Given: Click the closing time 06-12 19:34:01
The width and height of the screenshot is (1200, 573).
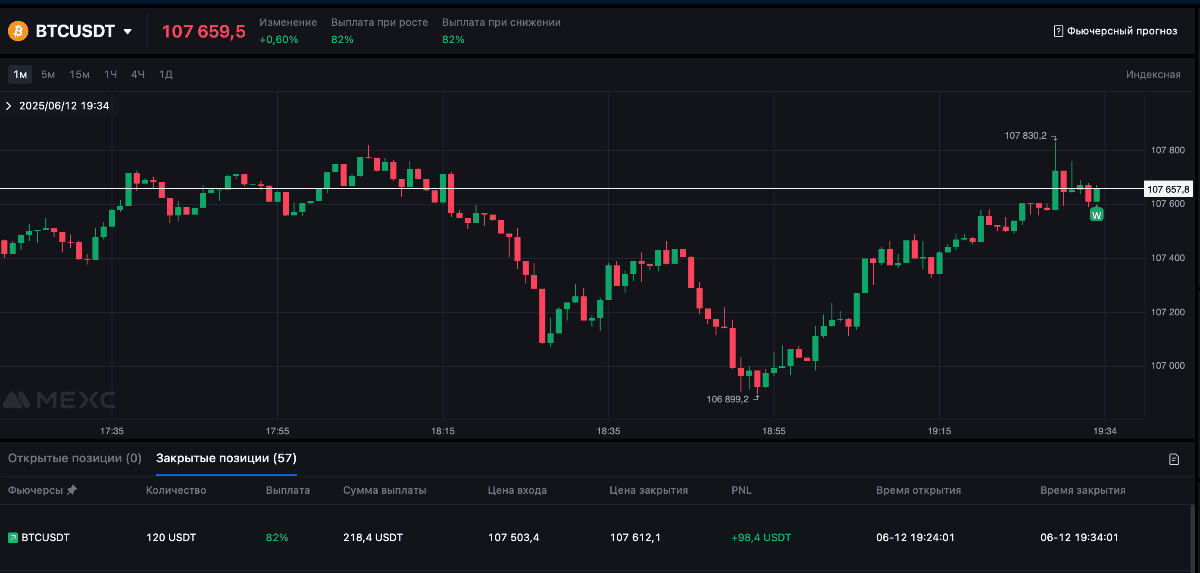Looking at the screenshot, I should [1080, 538].
